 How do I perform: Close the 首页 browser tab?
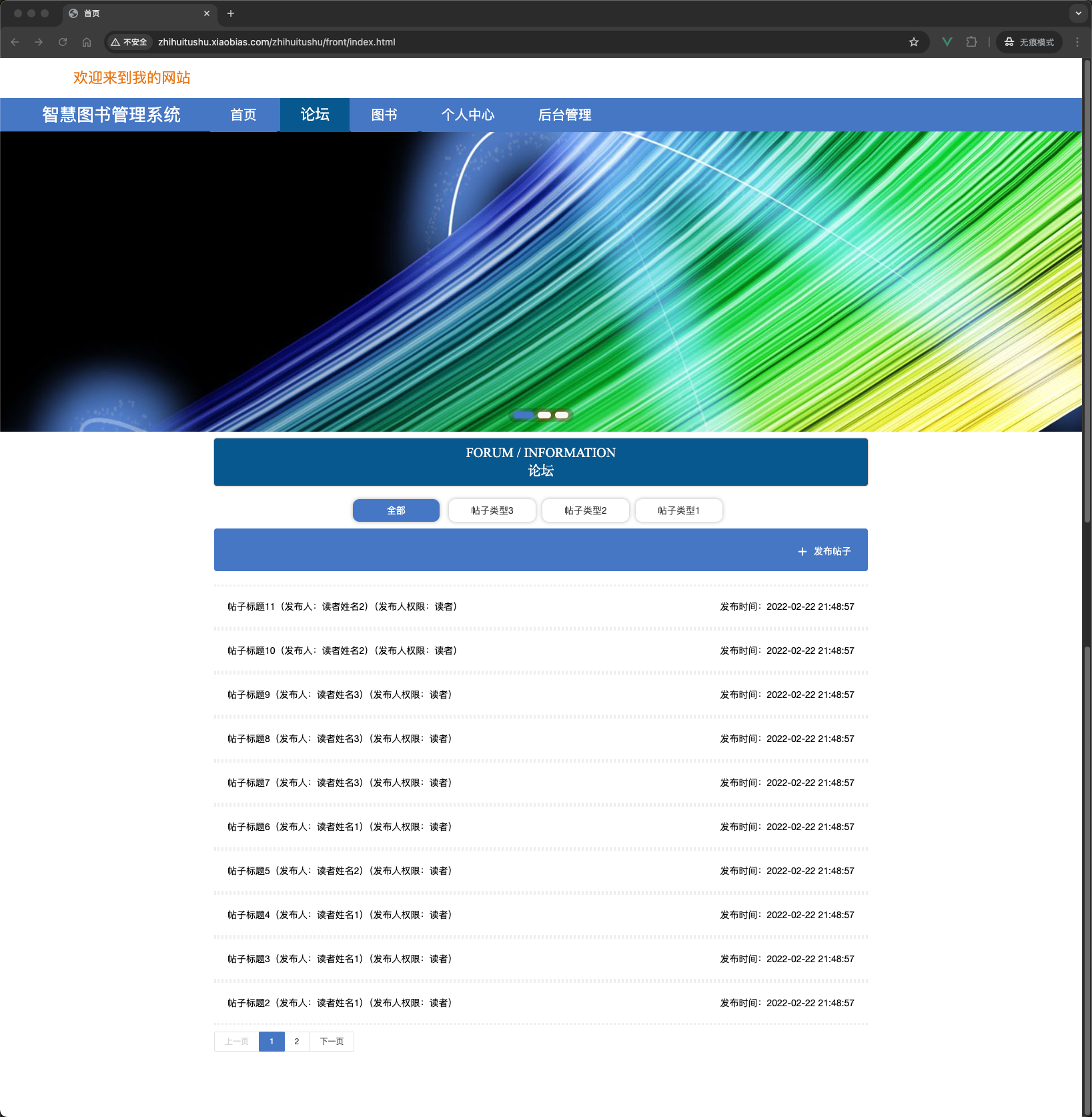click(x=207, y=13)
